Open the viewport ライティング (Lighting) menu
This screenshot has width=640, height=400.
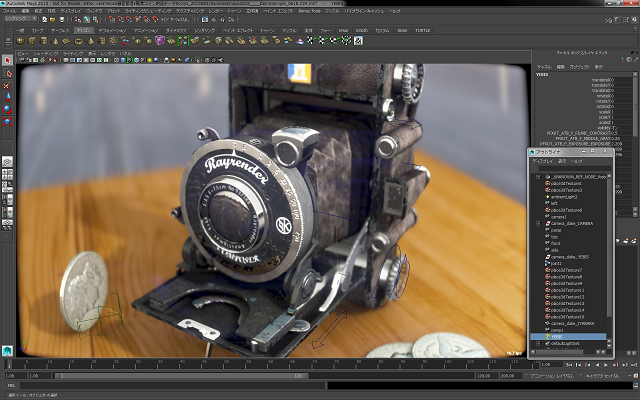tap(73, 54)
